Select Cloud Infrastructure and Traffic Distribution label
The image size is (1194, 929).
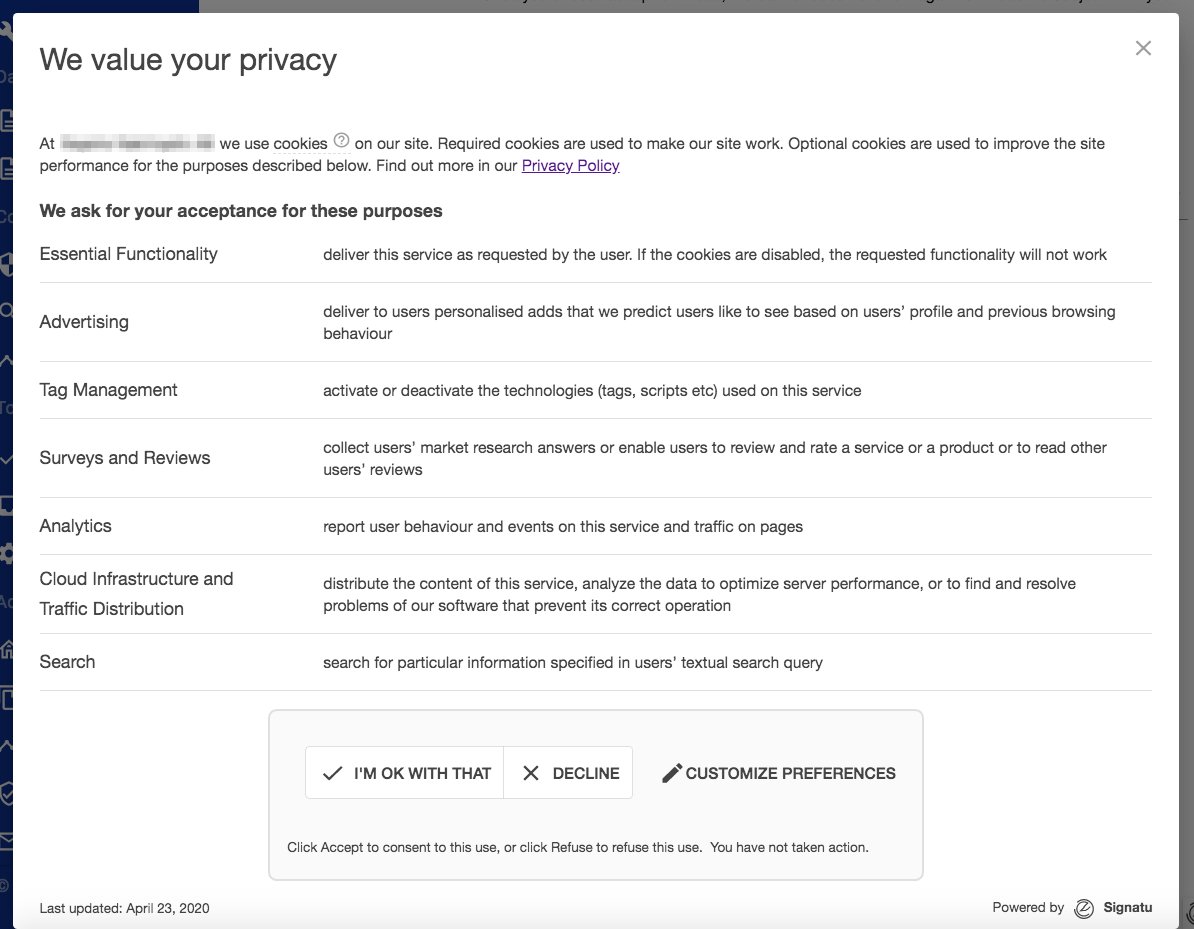[x=136, y=594]
